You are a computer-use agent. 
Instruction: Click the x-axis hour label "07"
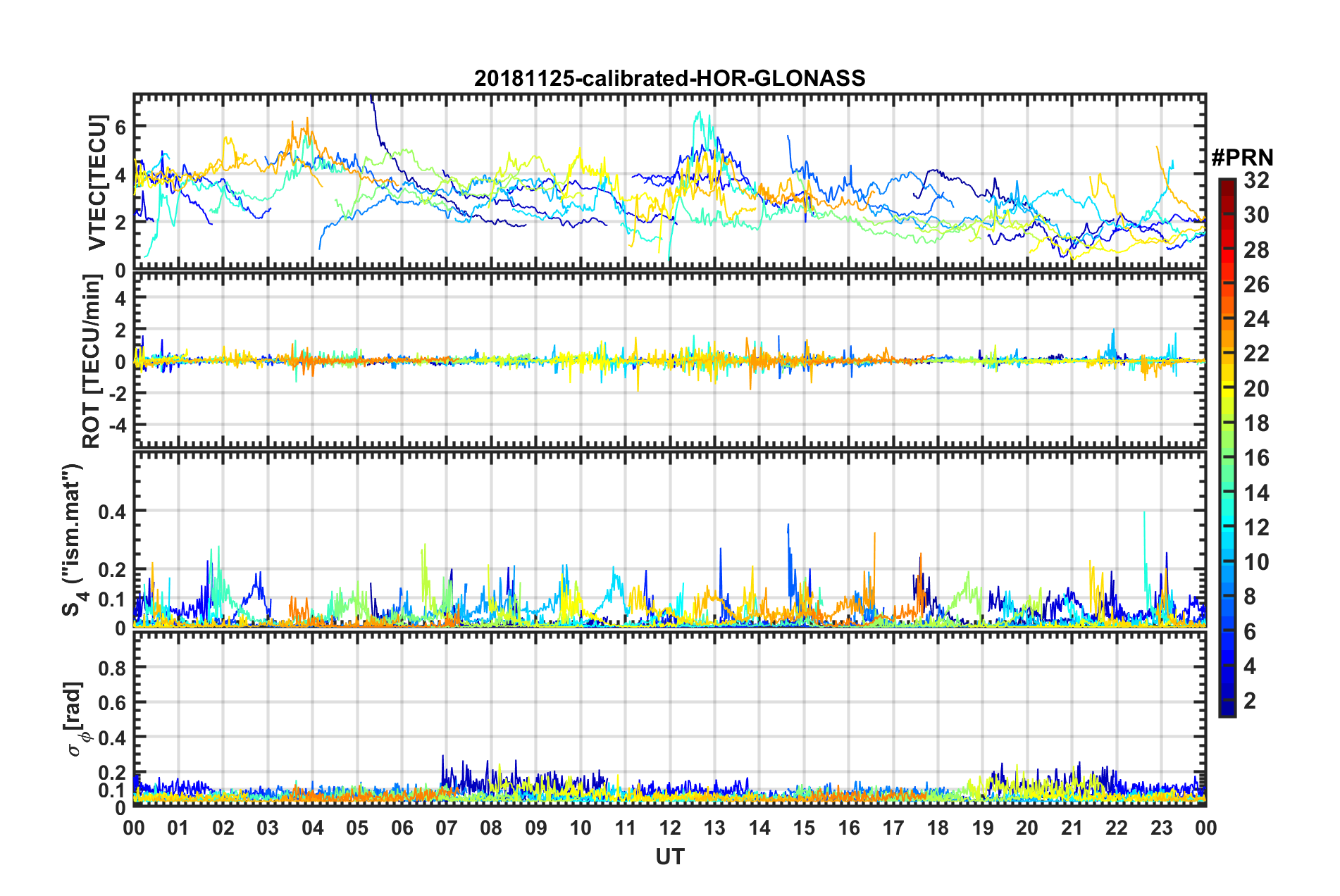(447, 828)
